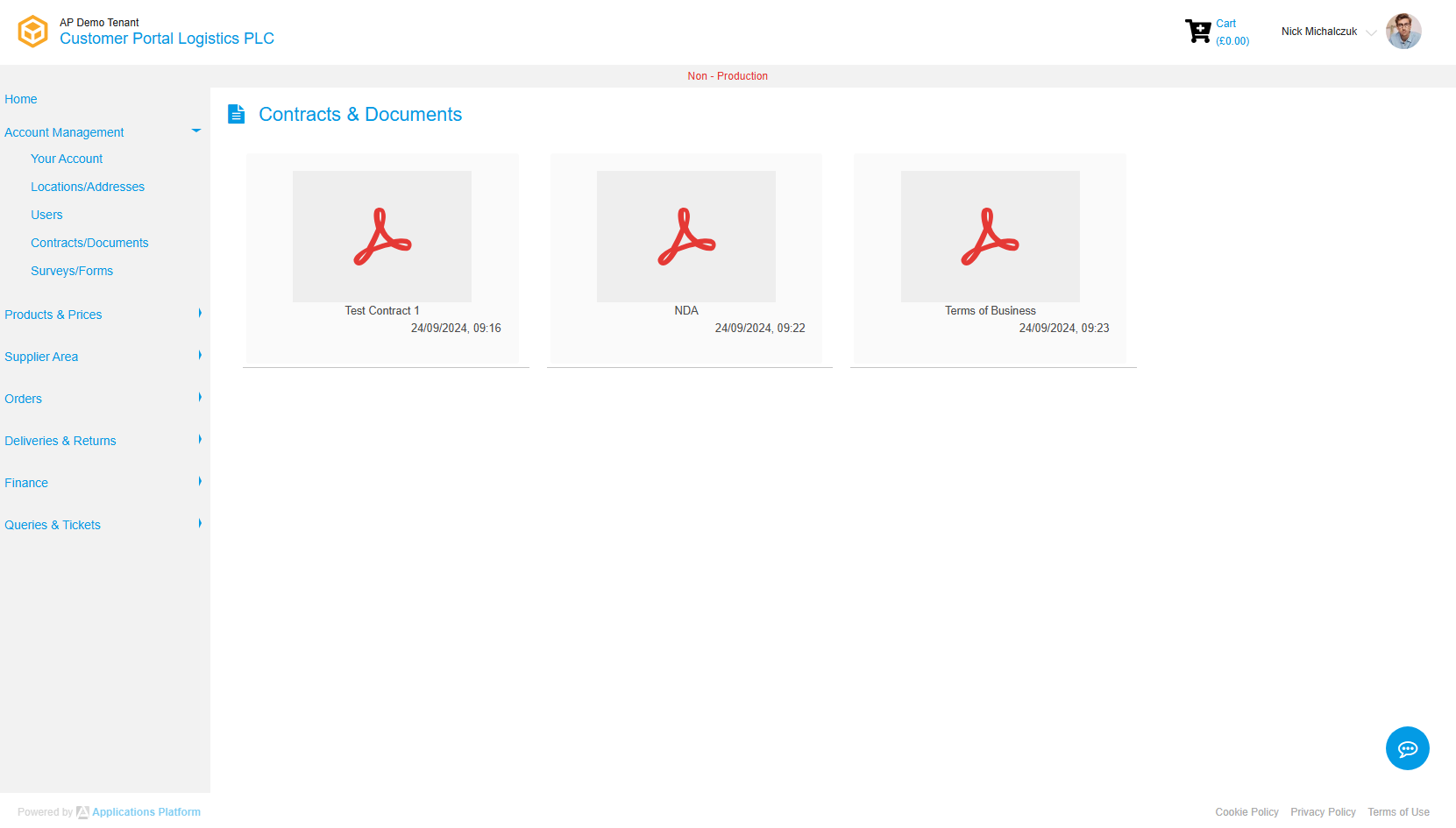Click the 24/09/2024, 09:16 date
The image size is (1456, 828).
(x=456, y=329)
